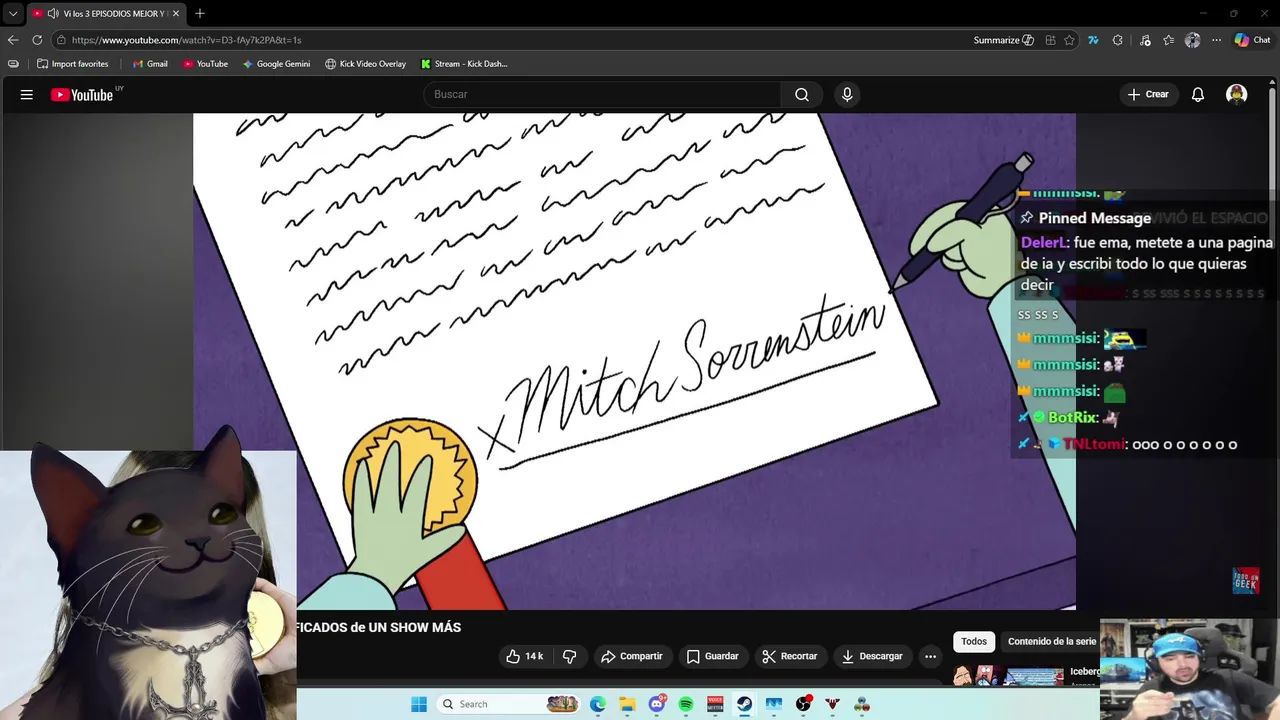Open the Edge browser profile picture
This screenshot has height=720, width=1280.
point(1192,40)
